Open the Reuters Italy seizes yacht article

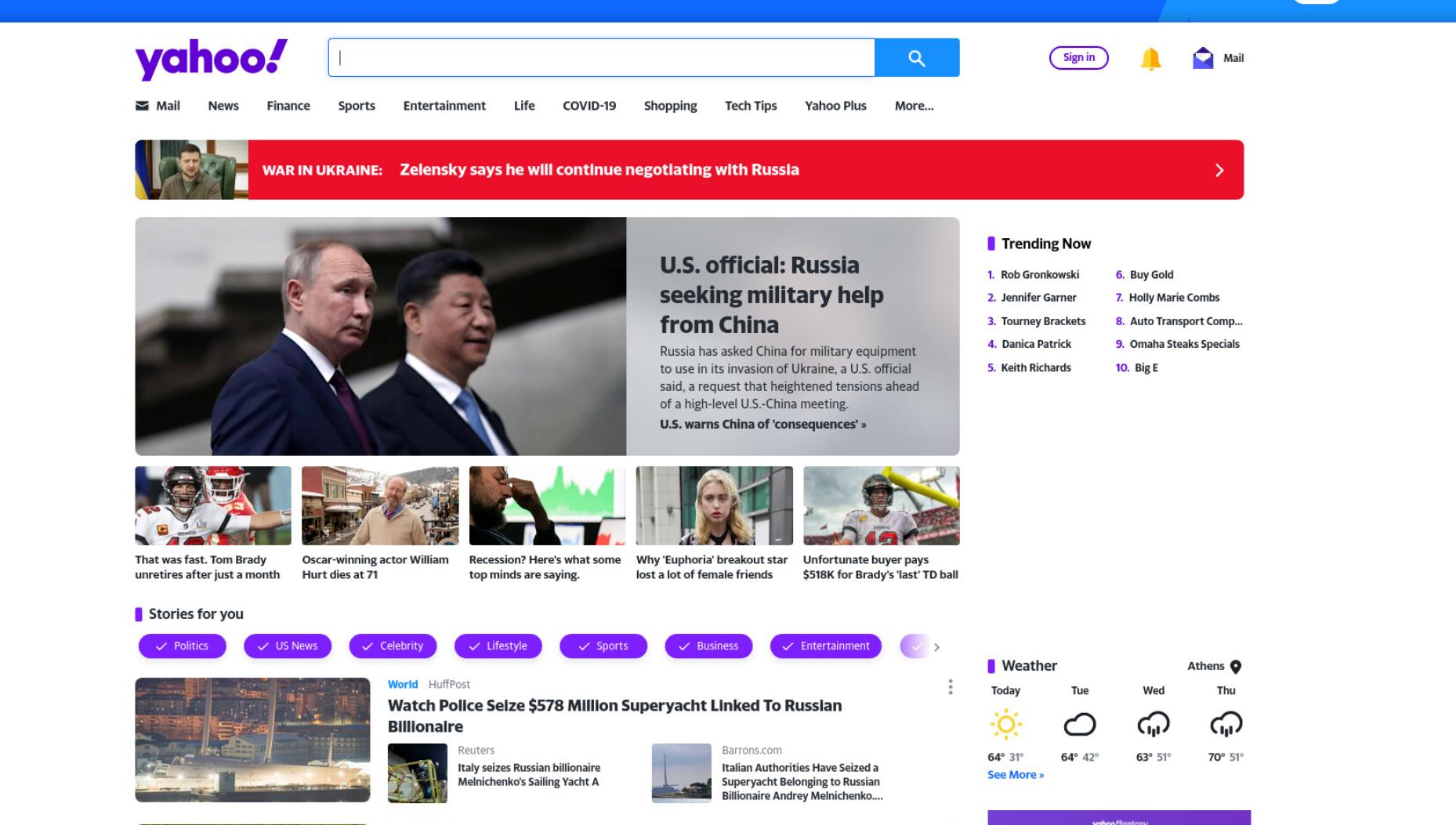[x=529, y=775]
